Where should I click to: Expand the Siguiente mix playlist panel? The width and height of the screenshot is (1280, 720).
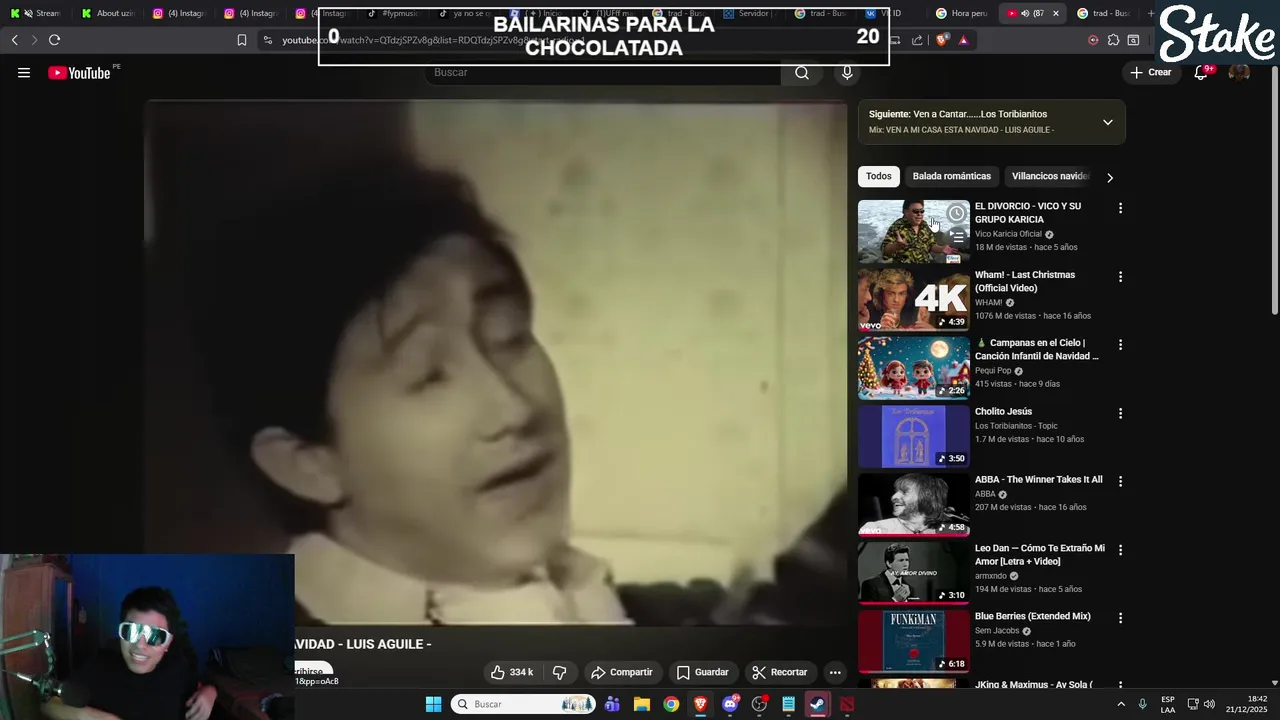pyautogui.click(x=1107, y=122)
